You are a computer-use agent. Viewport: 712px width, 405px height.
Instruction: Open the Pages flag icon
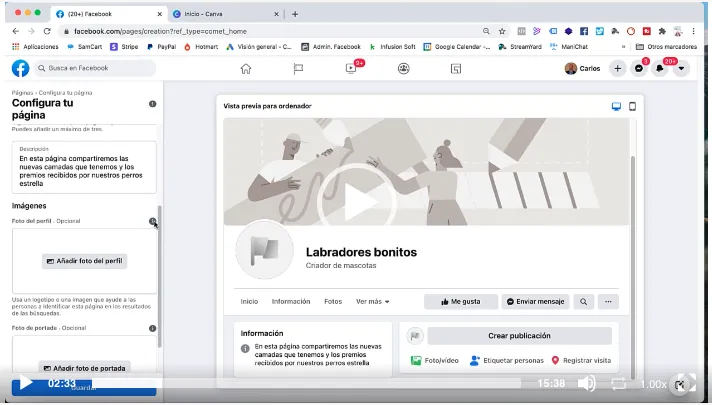298,69
